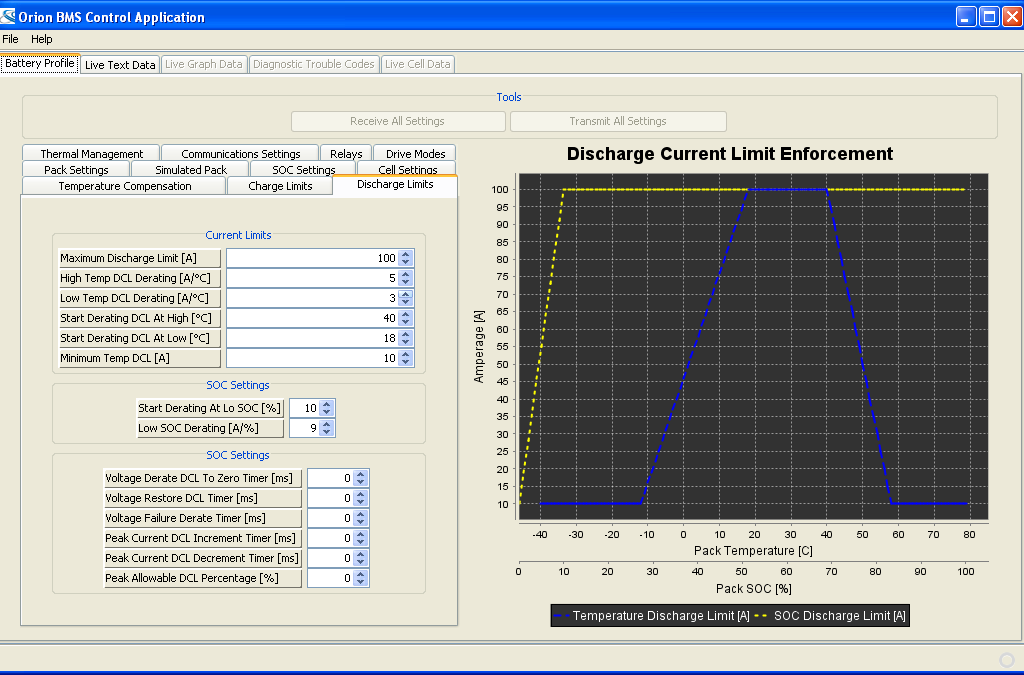Screen dimensions: 1024x675
Task: Increase Minimum Temp DCL value
Action: (x=406, y=354)
